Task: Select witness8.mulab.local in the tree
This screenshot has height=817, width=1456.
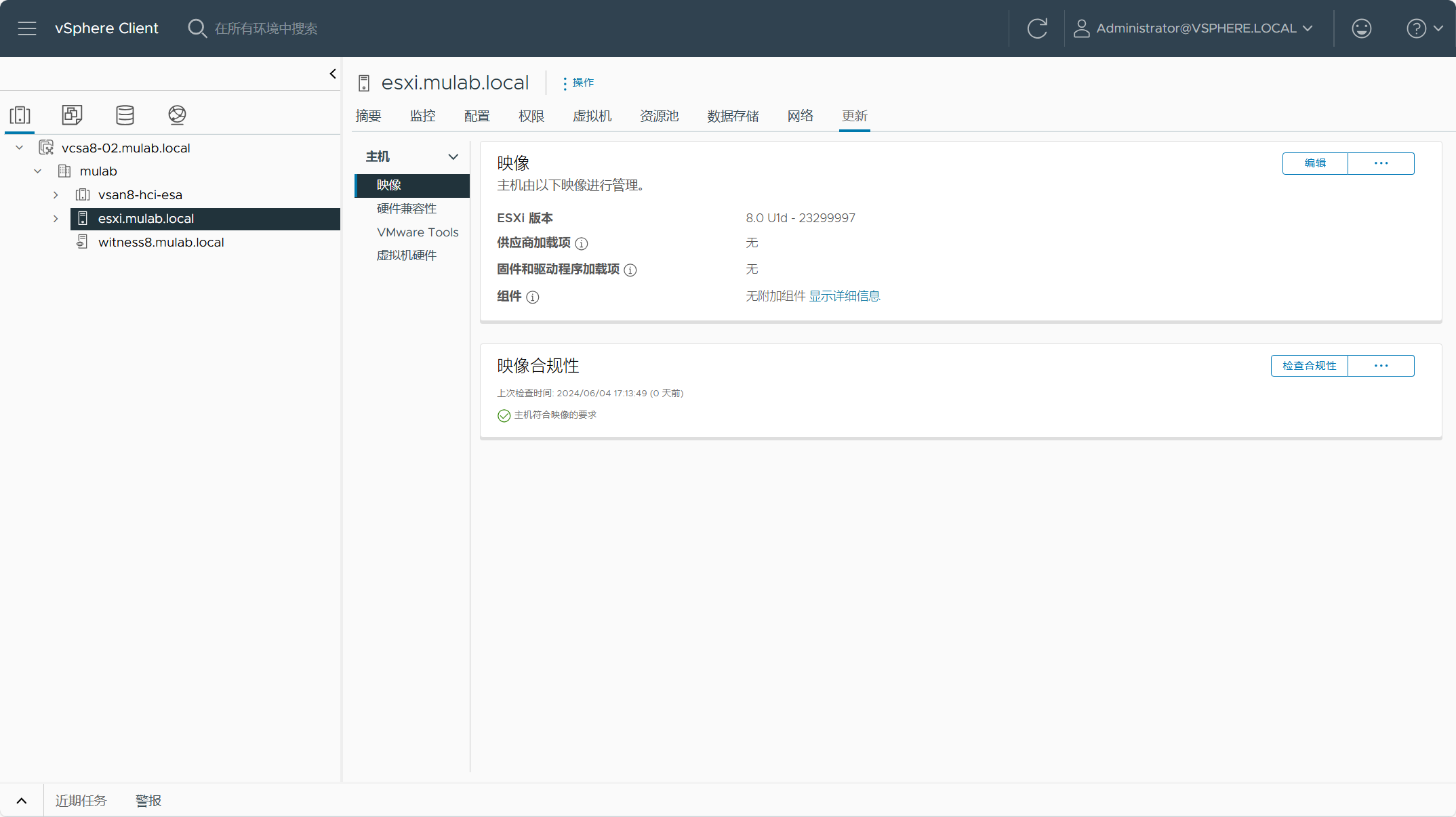Action: (x=161, y=242)
